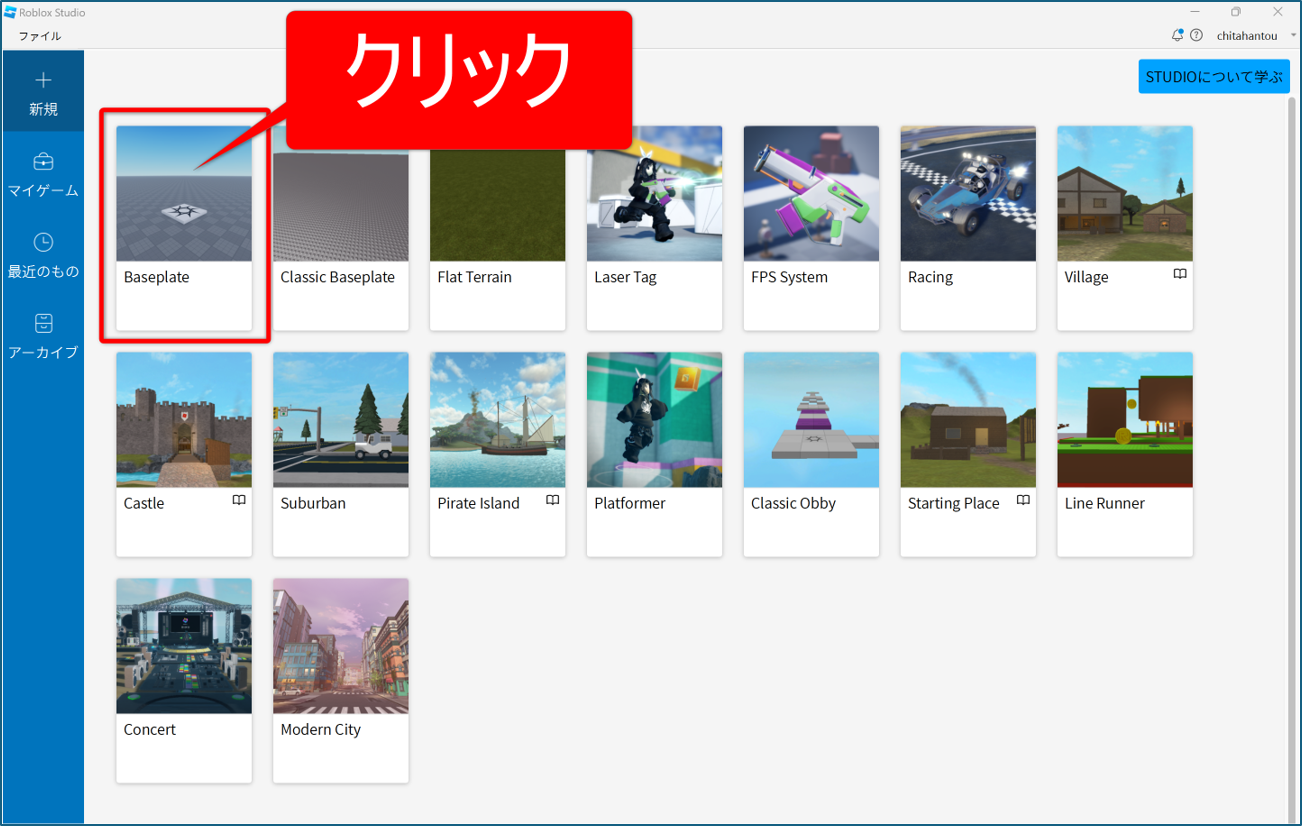The image size is (1302, 826).
Task: Click the book icon on Village template
Action: tap(1180, 275)
